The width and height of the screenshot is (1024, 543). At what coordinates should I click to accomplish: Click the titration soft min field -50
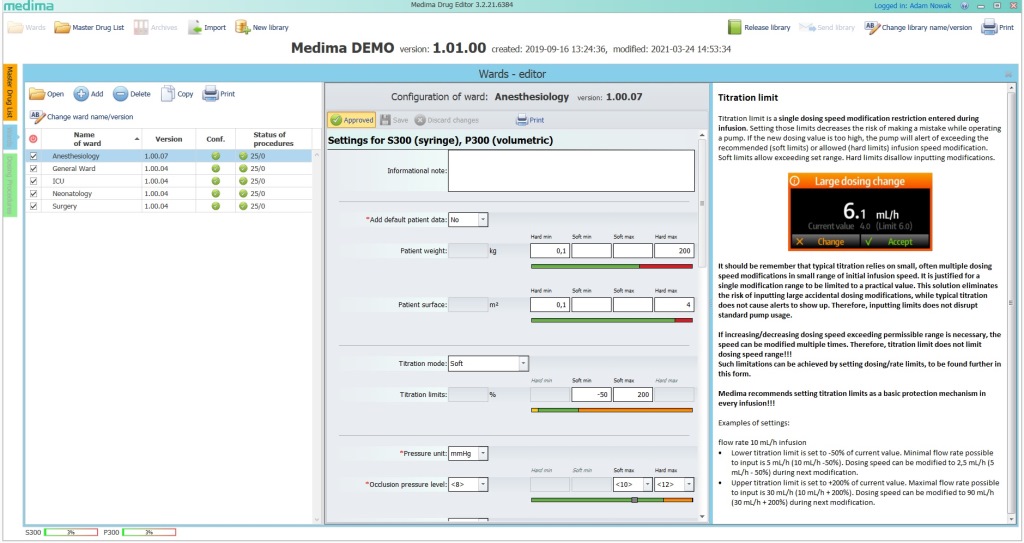pos(591,395)
